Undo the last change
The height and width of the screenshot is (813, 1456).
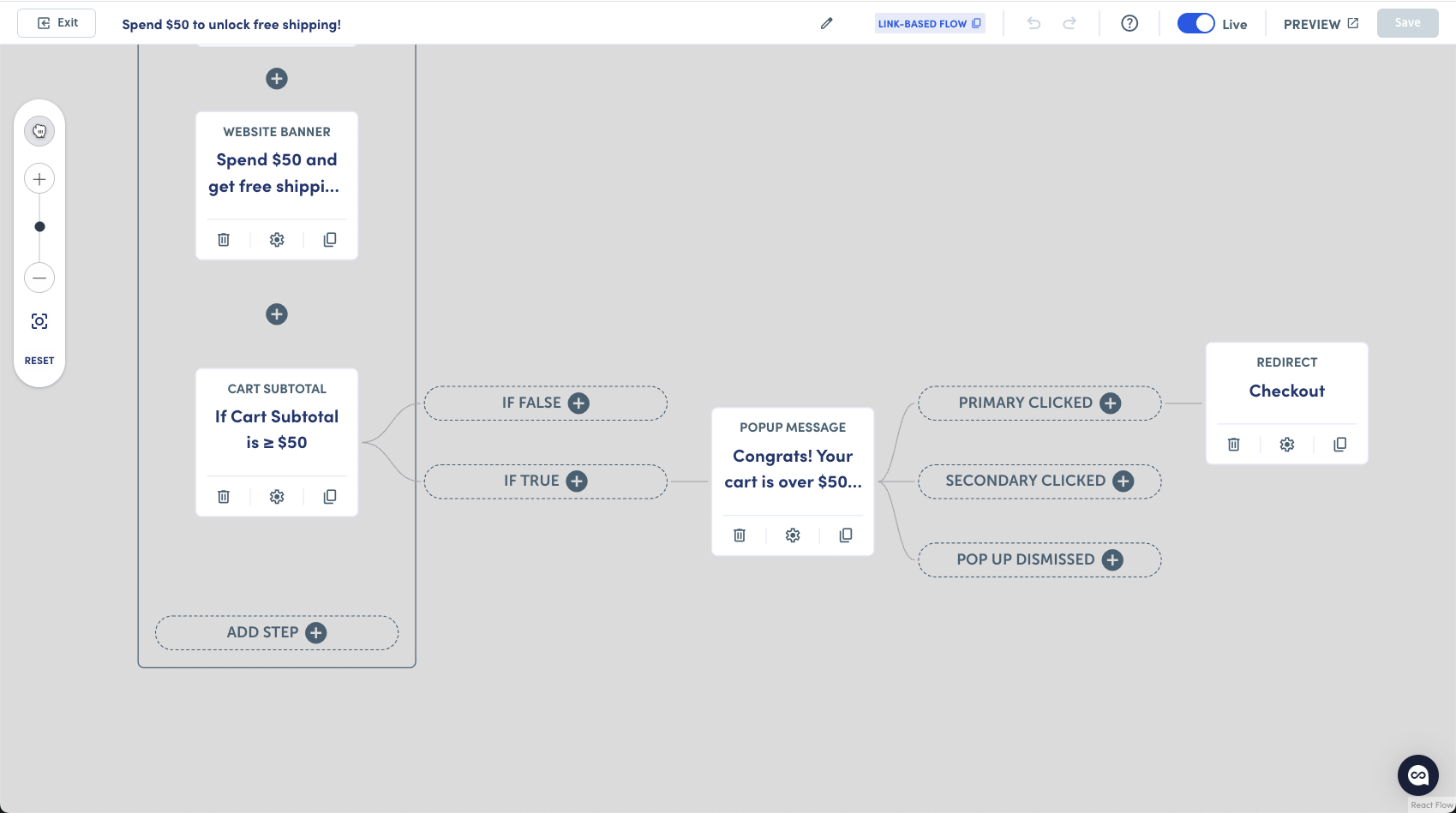(1034, 23)
